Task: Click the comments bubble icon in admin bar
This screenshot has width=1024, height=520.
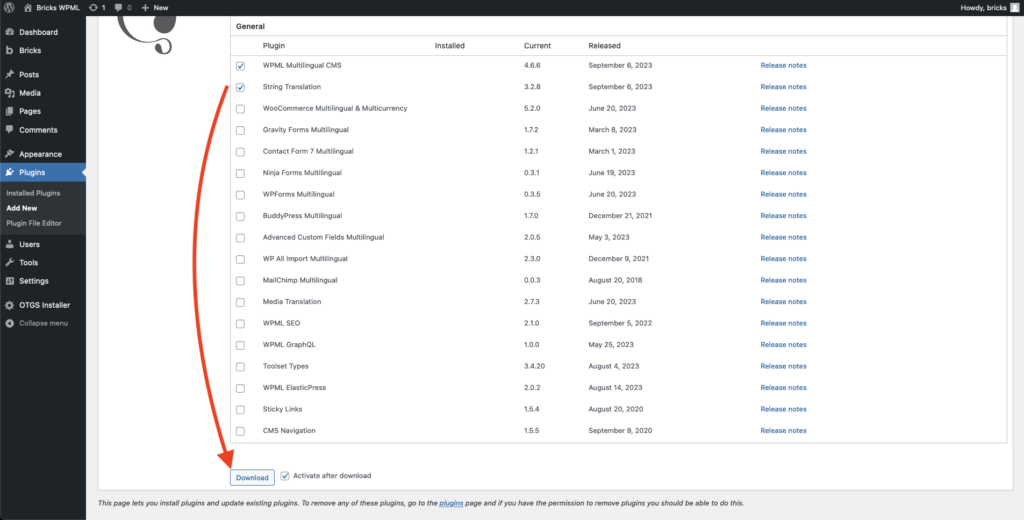Action: point(122,7)
